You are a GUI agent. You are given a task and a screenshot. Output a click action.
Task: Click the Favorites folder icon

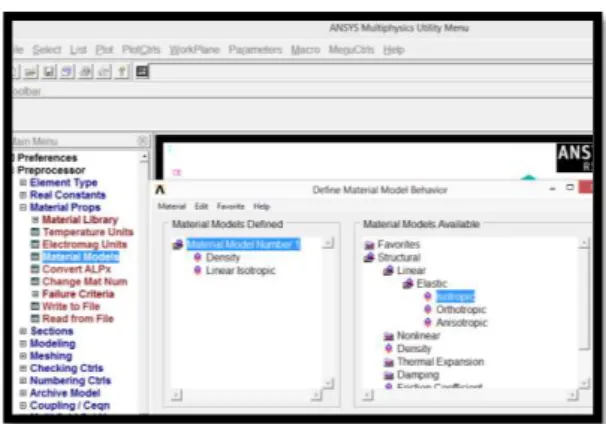click(369, 245)
